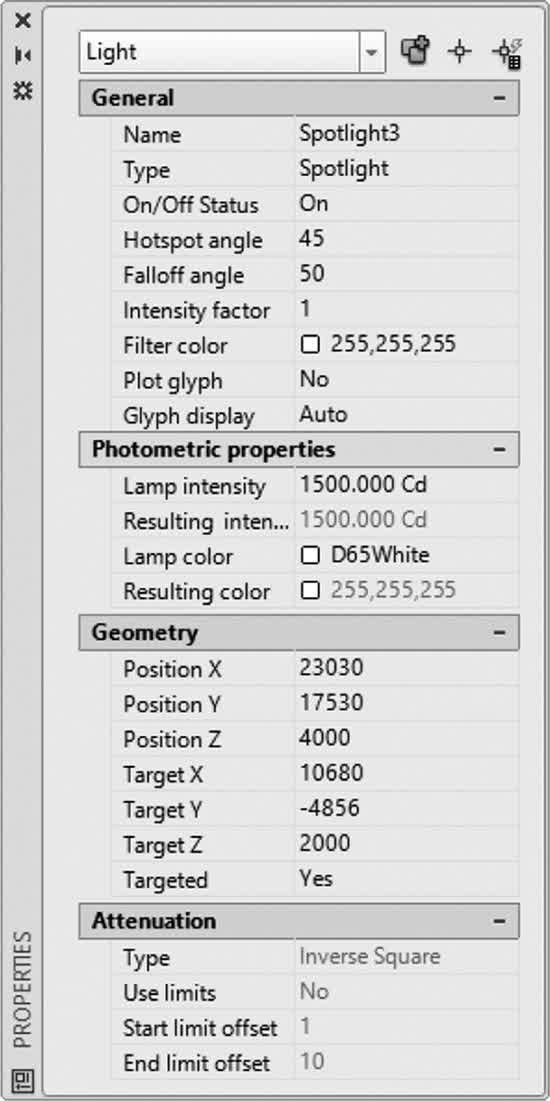Edit the Position Z value 4000
550x1101 pixels.
click(x=407, y=738)
